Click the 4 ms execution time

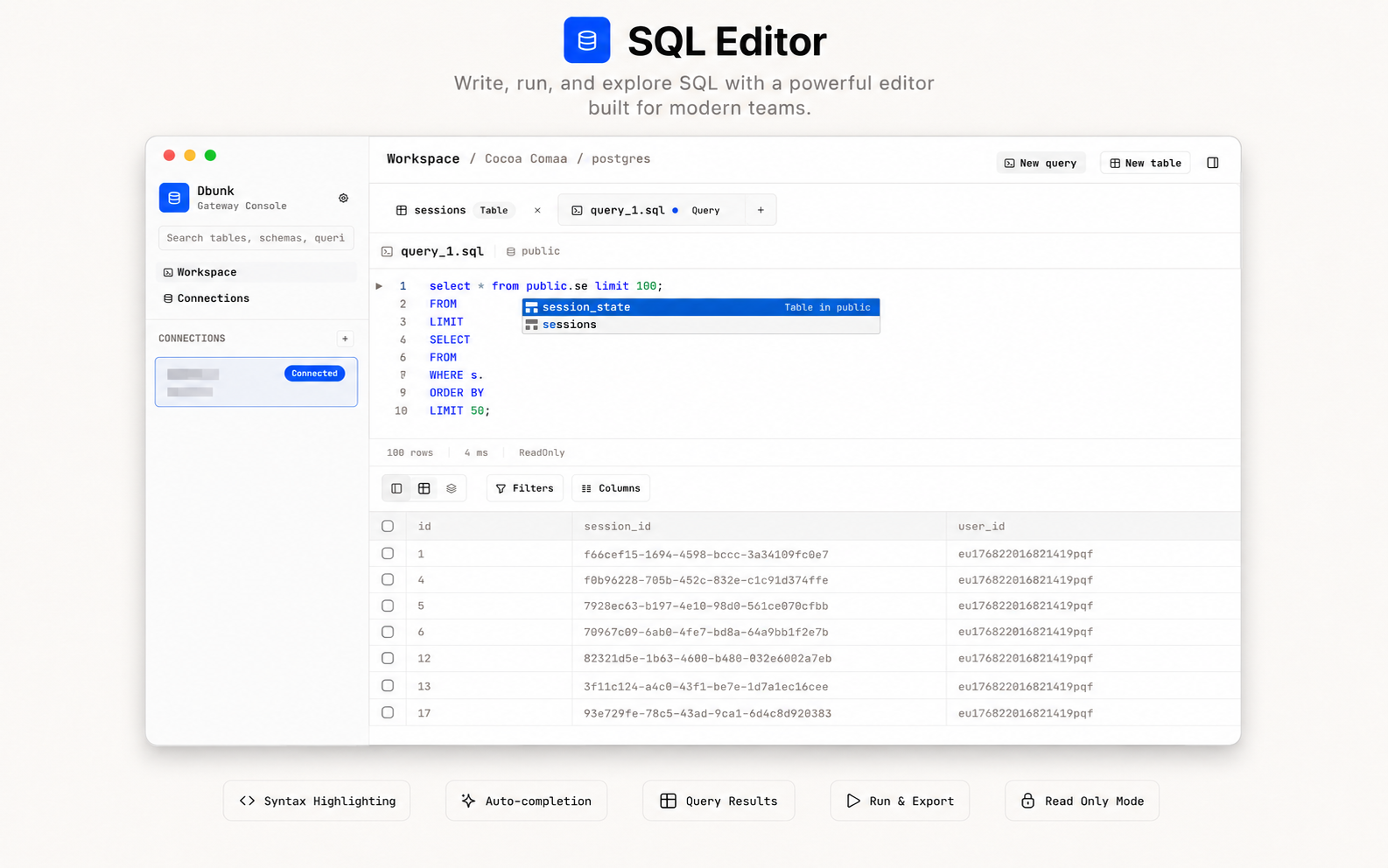(476, 452)
